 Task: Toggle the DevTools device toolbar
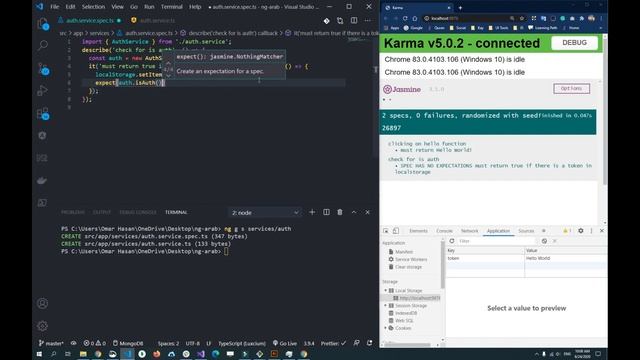tap(396, 231)
